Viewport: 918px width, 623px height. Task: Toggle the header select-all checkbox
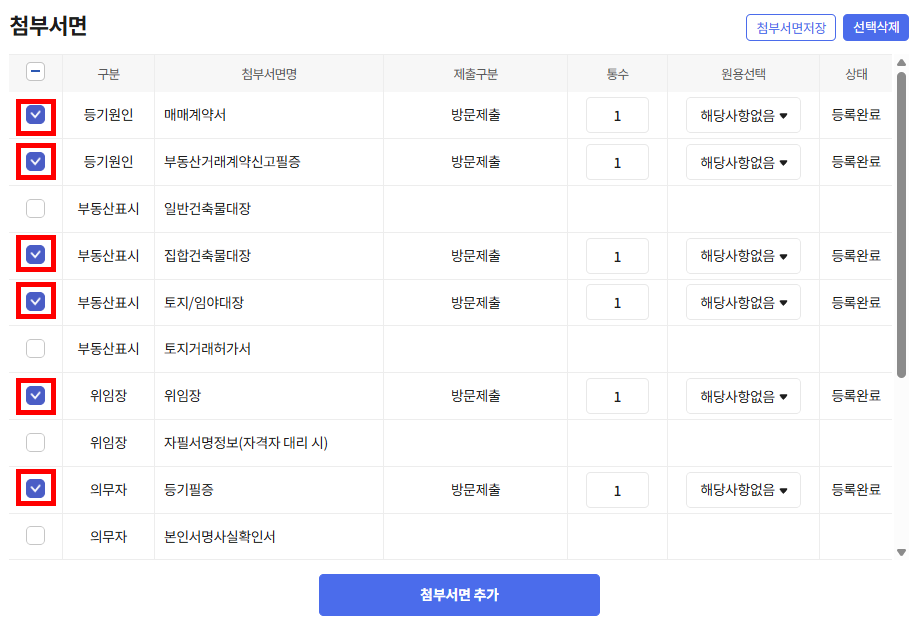[x=35, y=71]
